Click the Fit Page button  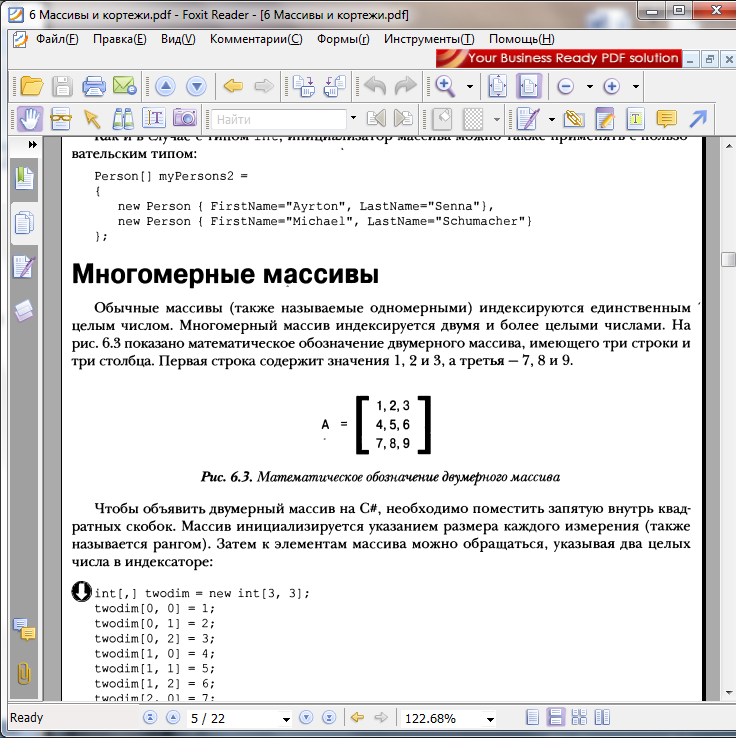[497, 86]
